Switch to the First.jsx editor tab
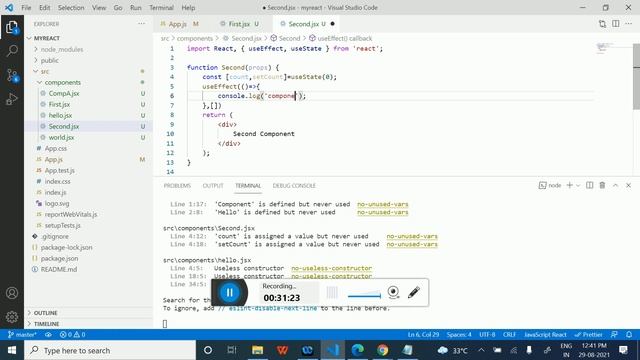The width and height of the screenshot is (640, 360). pos(239,24)
